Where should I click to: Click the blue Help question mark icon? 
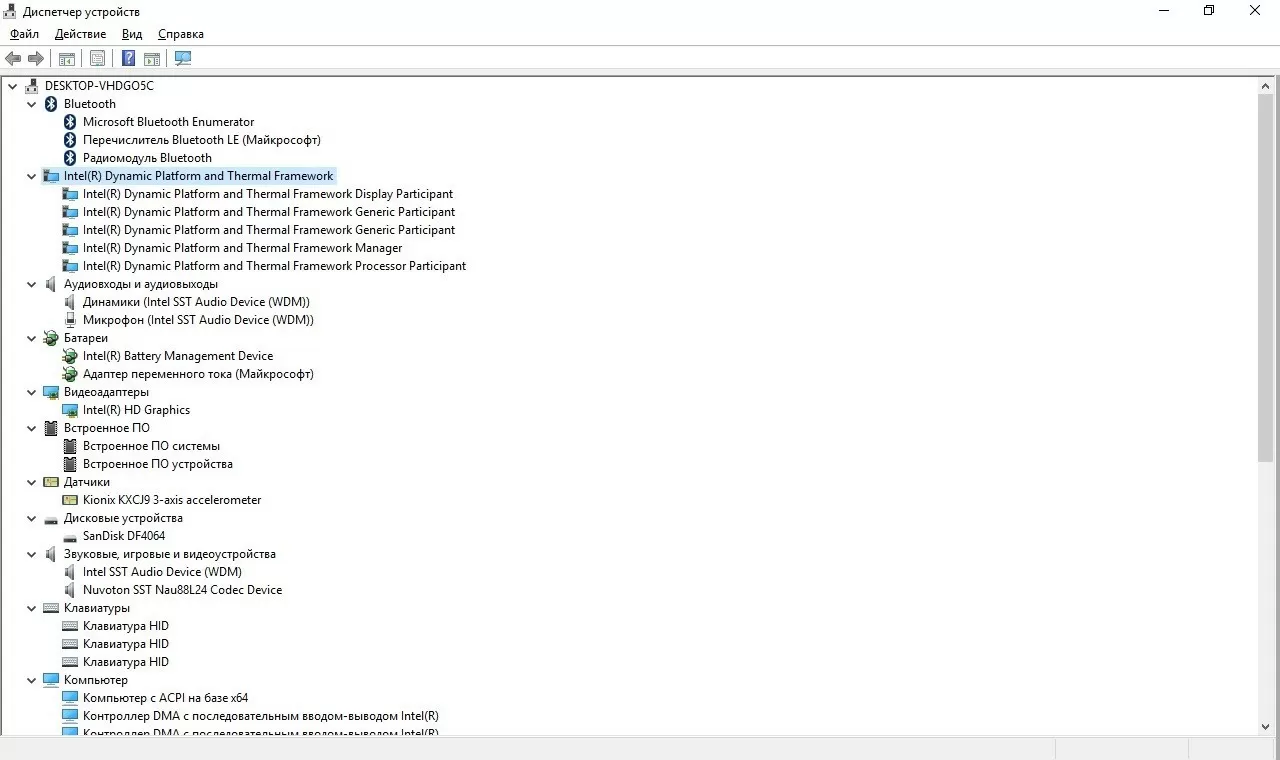pyautogui.click(x=129, y=59)
